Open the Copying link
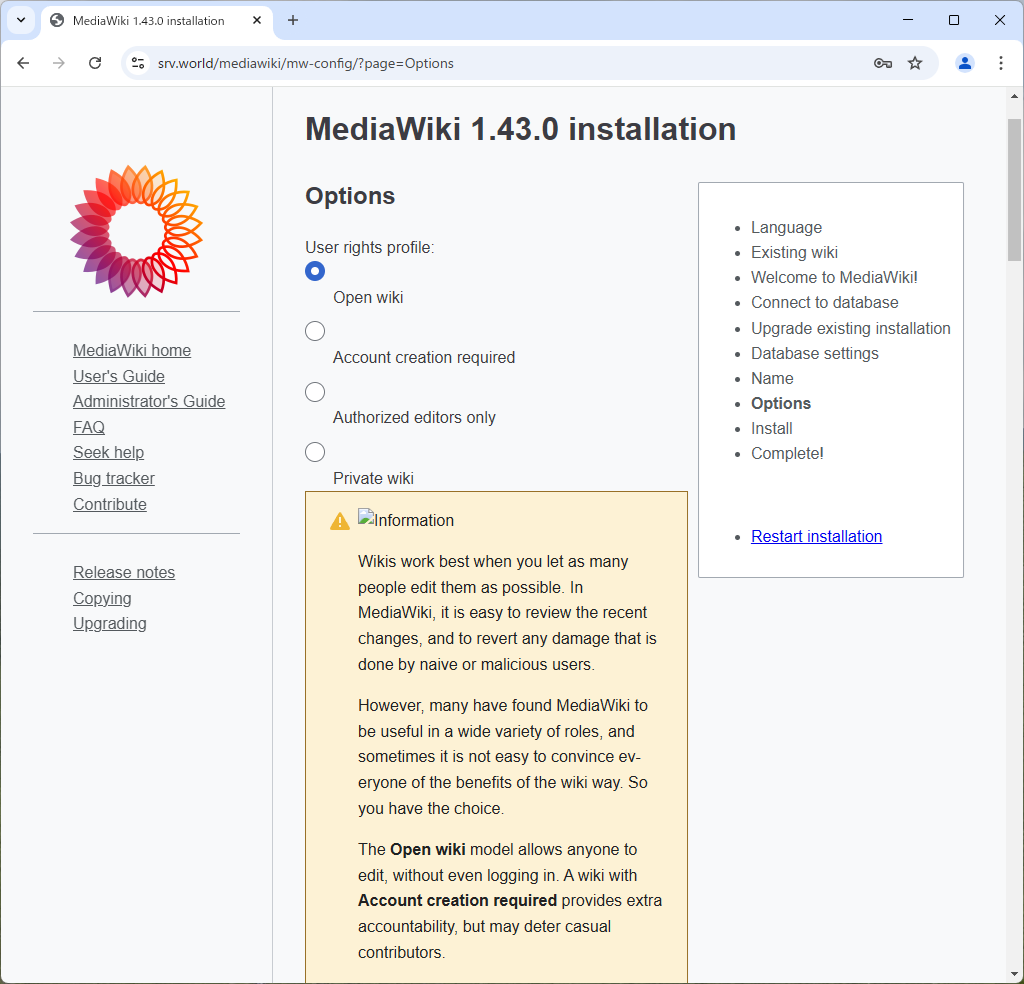The height and width of the screenshot is (984, 1024). pyautogui.click(x=102, y=598)
